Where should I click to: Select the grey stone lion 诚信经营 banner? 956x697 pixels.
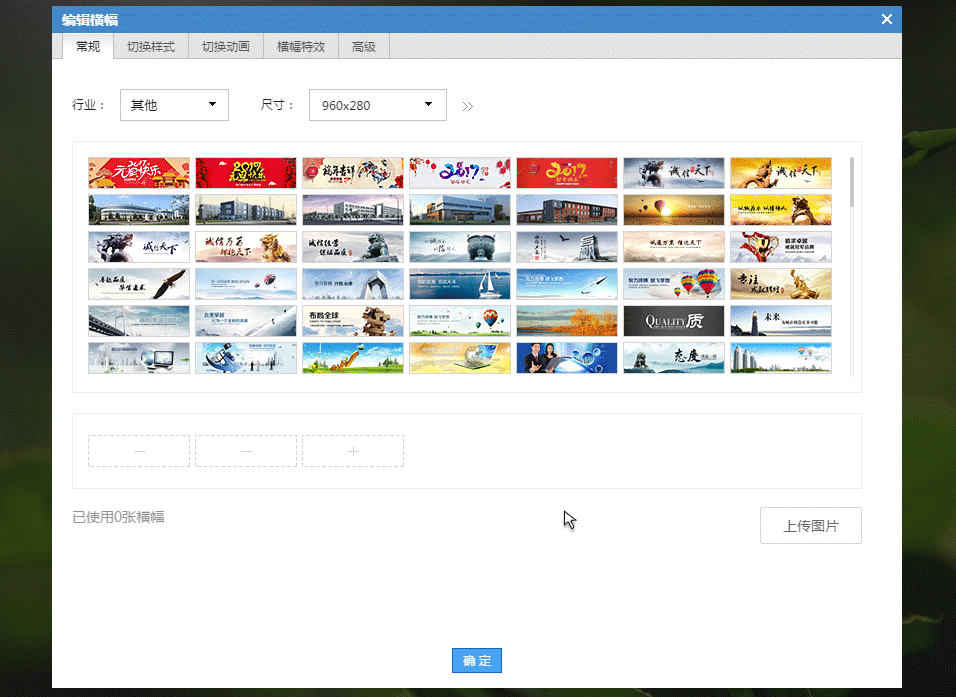click(x=353, y=247)
